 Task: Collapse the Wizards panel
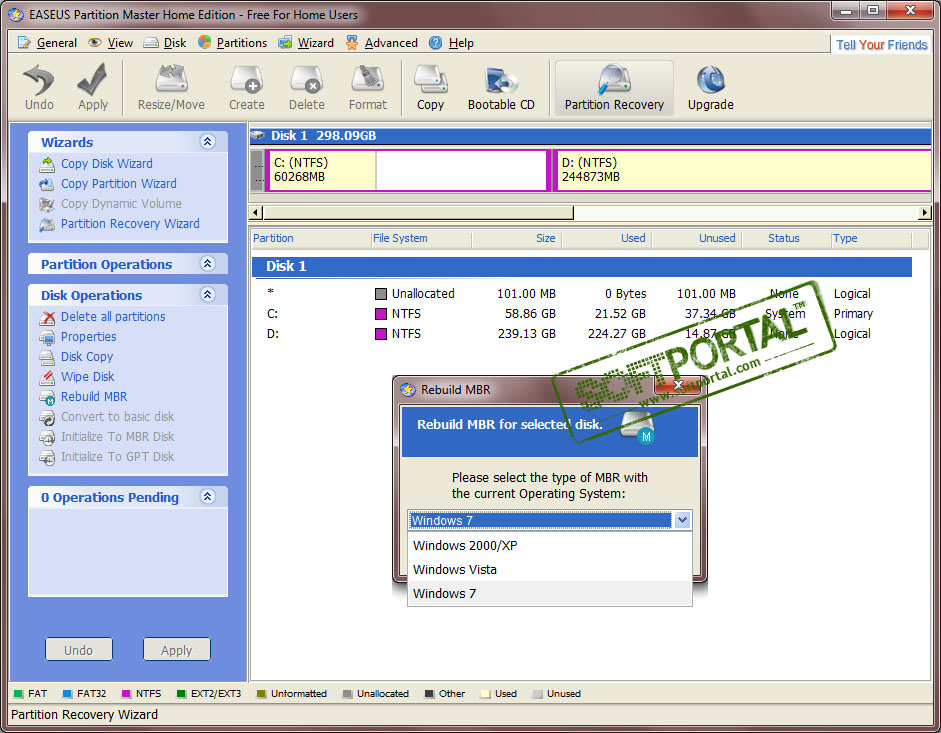pyautogui.click(x=207, y=142)
